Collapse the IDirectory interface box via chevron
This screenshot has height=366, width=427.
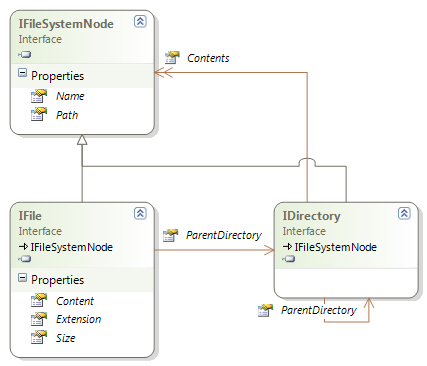point(404,213)
